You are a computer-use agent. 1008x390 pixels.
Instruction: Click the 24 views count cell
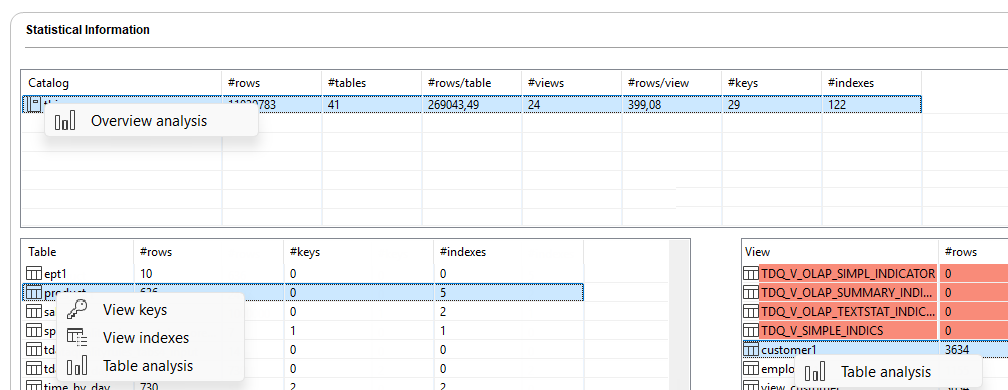coord(534,104)
